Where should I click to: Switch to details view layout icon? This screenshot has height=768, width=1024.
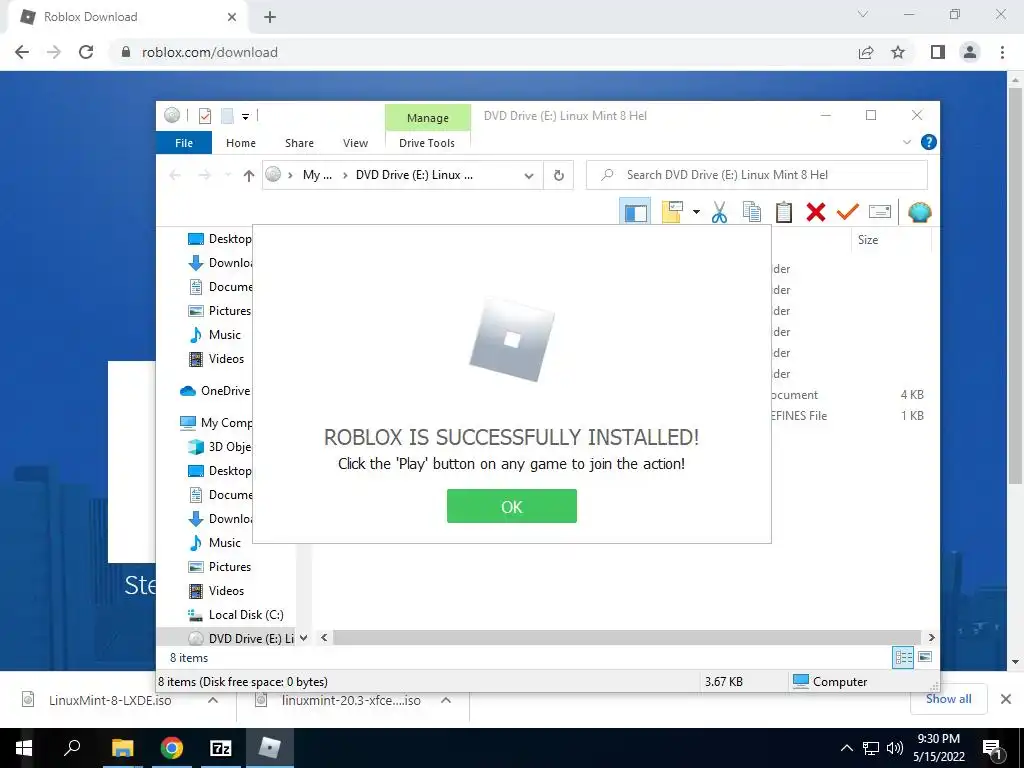coord(903,657)
